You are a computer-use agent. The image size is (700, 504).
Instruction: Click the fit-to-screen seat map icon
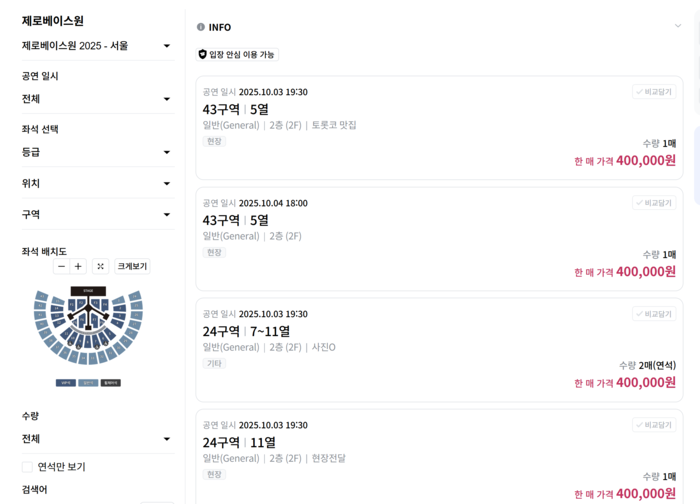(x=100, y=266)
